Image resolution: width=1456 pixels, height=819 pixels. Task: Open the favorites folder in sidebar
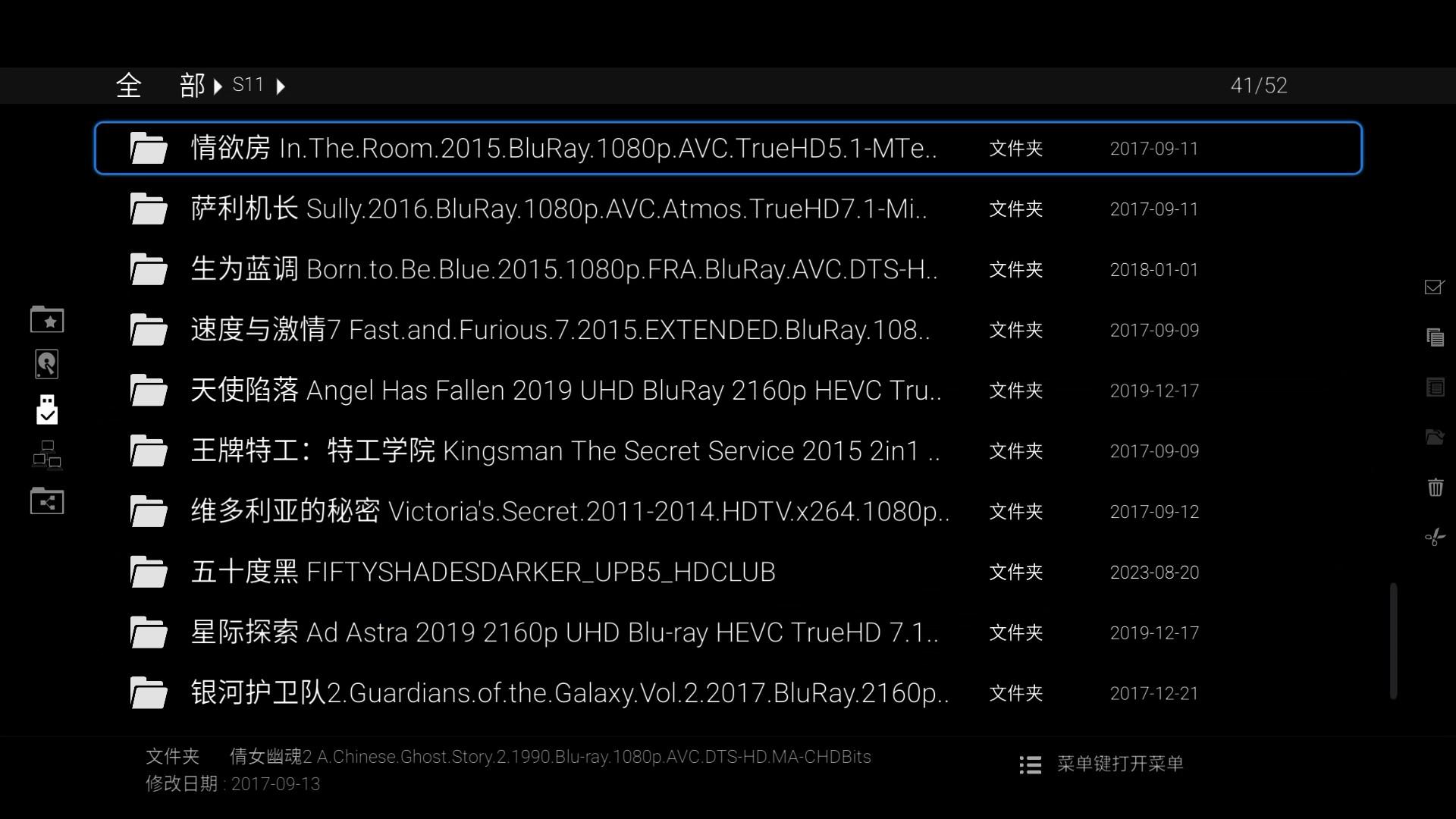pyautogui.click(x=47, y=320)
